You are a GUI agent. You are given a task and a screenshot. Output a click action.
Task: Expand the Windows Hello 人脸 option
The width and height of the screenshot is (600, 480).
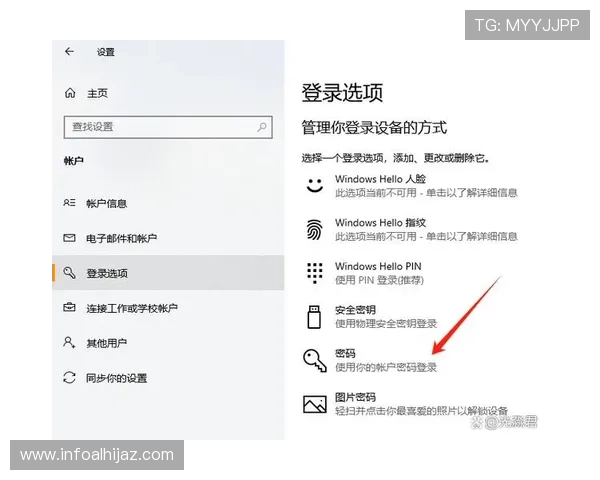[411, 186]
